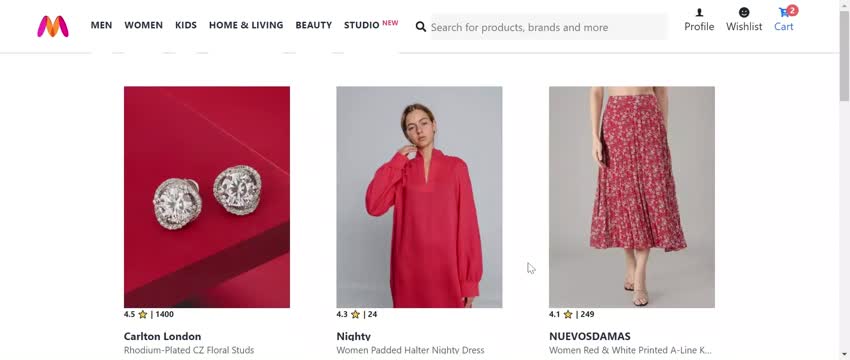
Task: Open the HOME & LIVING menu
Action: [x=246, y=25]
